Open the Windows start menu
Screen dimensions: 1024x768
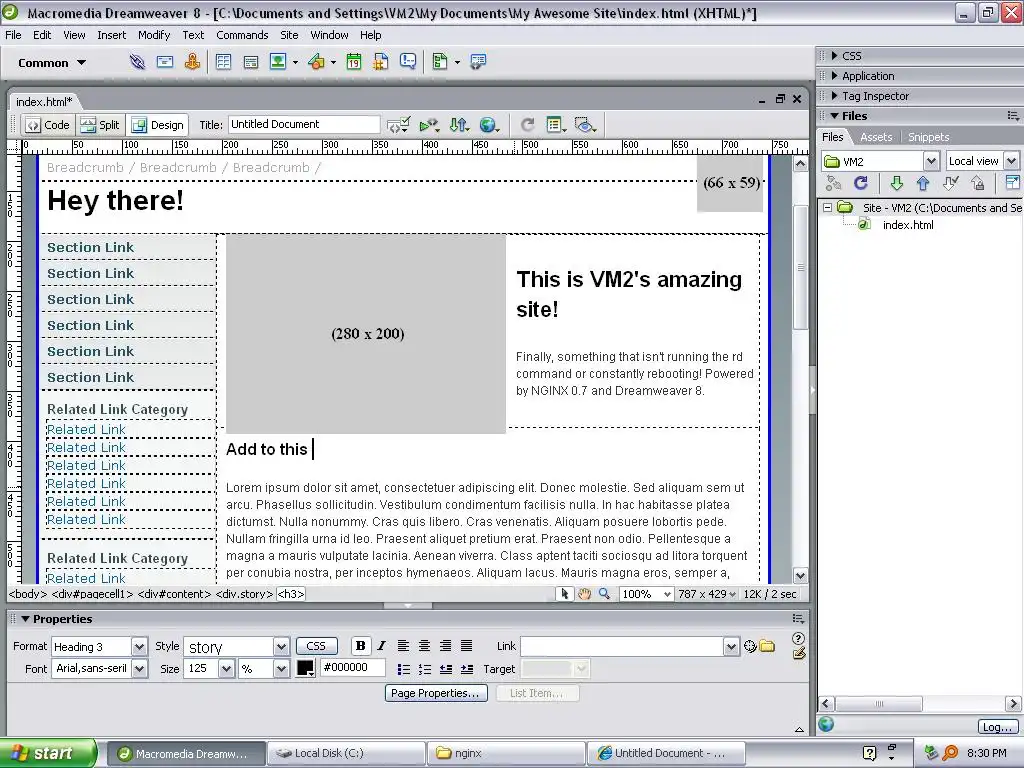47,753
